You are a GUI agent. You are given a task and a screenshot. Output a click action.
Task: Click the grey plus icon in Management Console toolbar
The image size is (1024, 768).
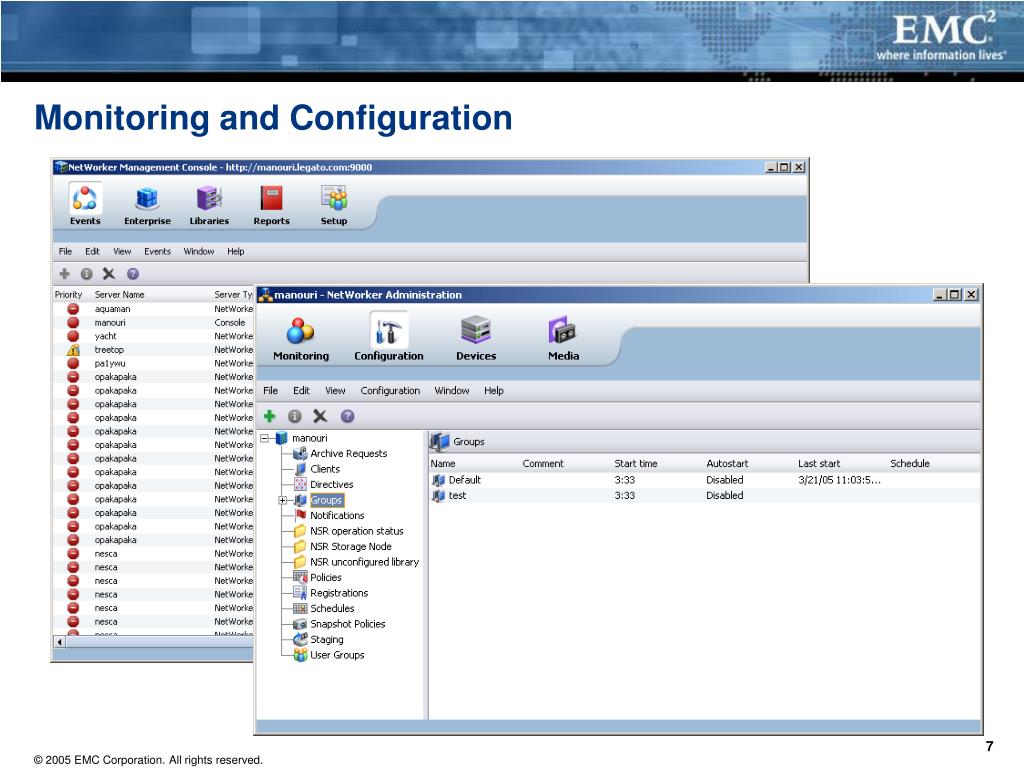coord(65,274)
